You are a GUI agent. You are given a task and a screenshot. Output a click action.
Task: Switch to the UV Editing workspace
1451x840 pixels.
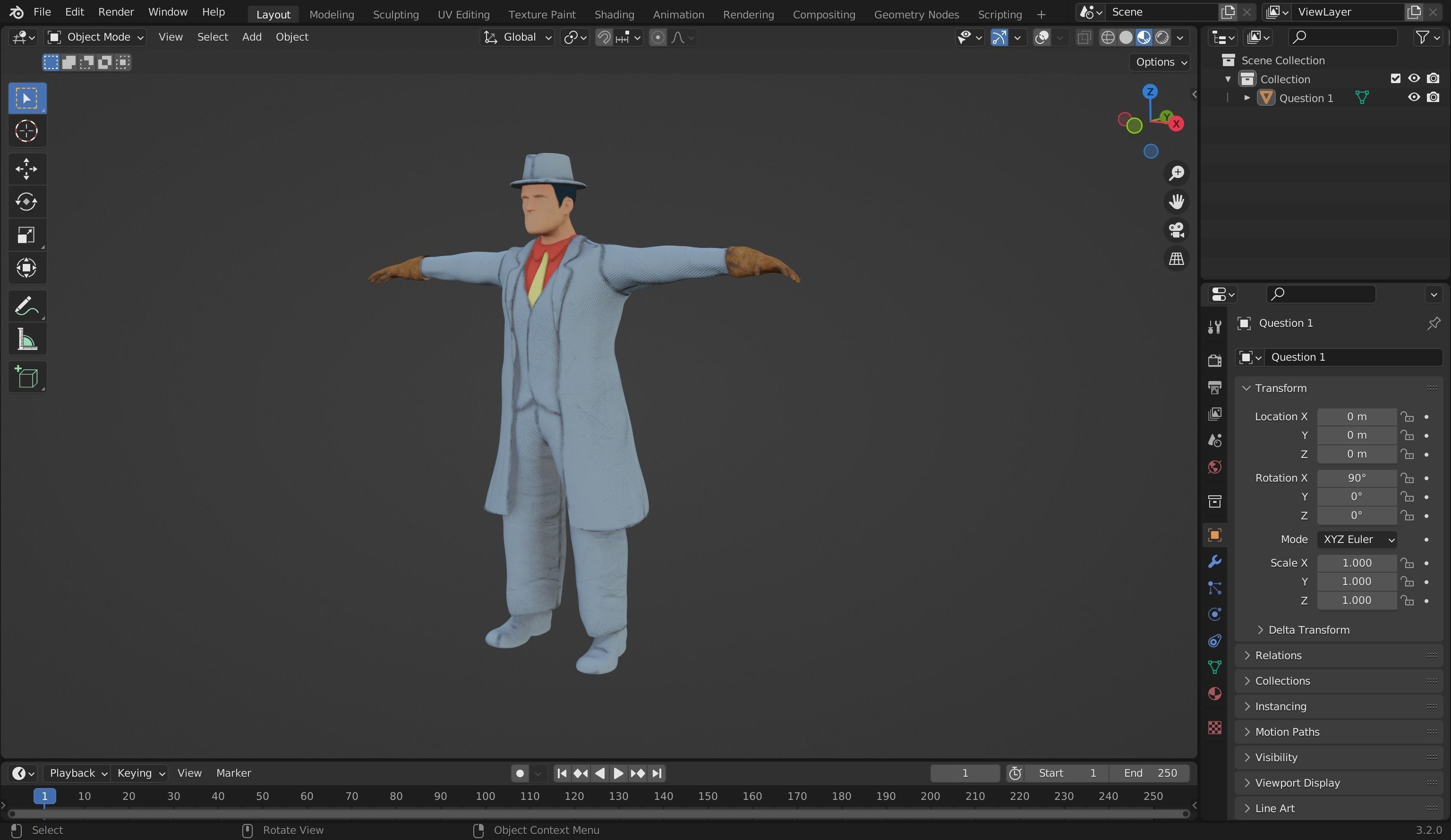click(x=463, y=14)
